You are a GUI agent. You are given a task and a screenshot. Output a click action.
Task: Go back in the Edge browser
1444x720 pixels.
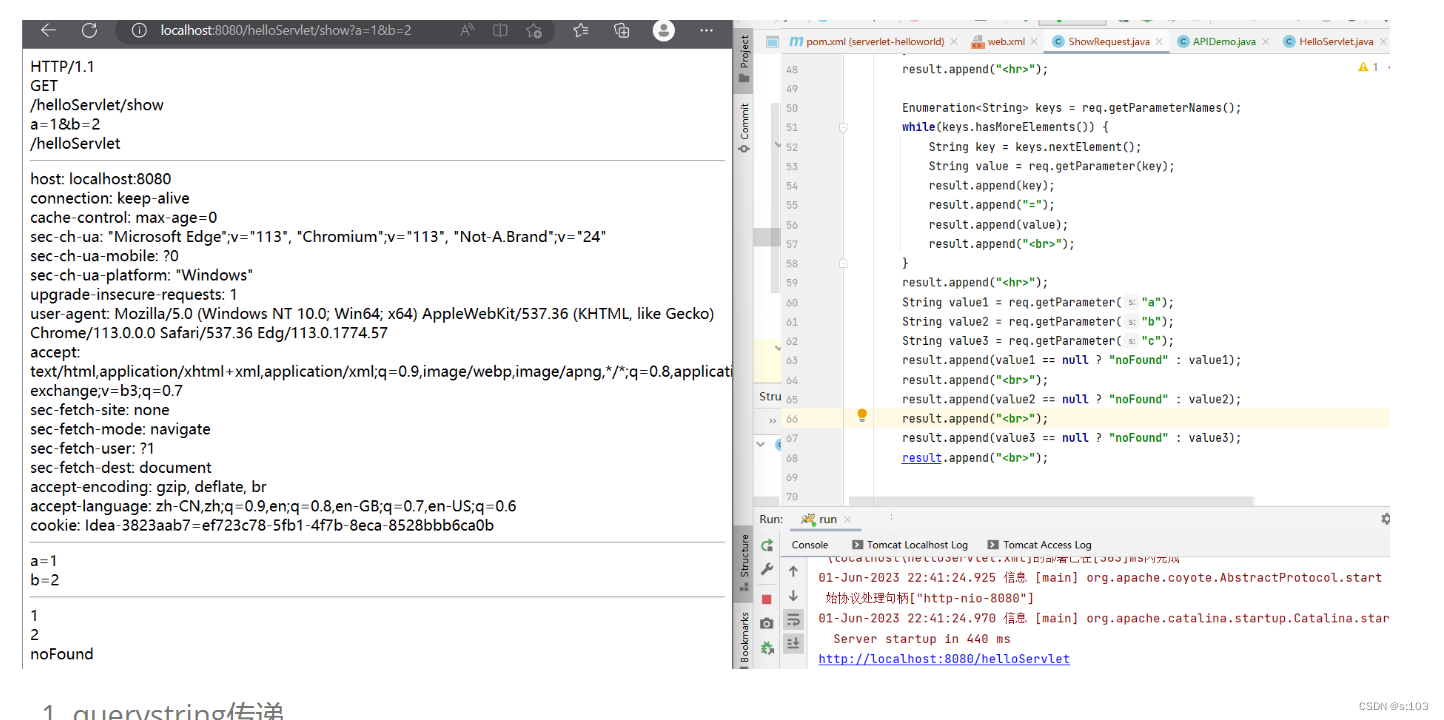pyautogui.click(x=48, y=31)
